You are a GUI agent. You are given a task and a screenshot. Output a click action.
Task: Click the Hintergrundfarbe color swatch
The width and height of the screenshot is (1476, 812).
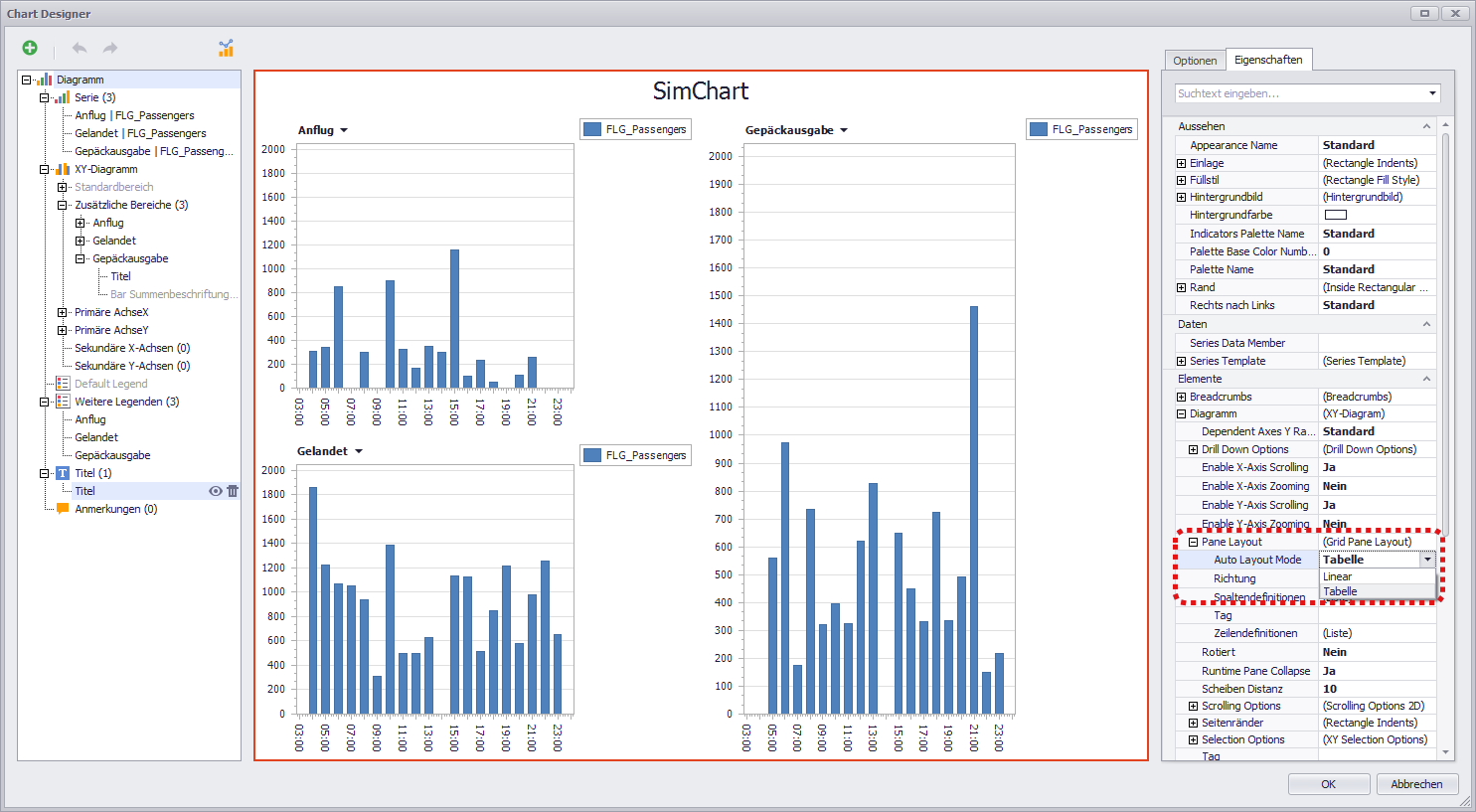pos(1336,215)
